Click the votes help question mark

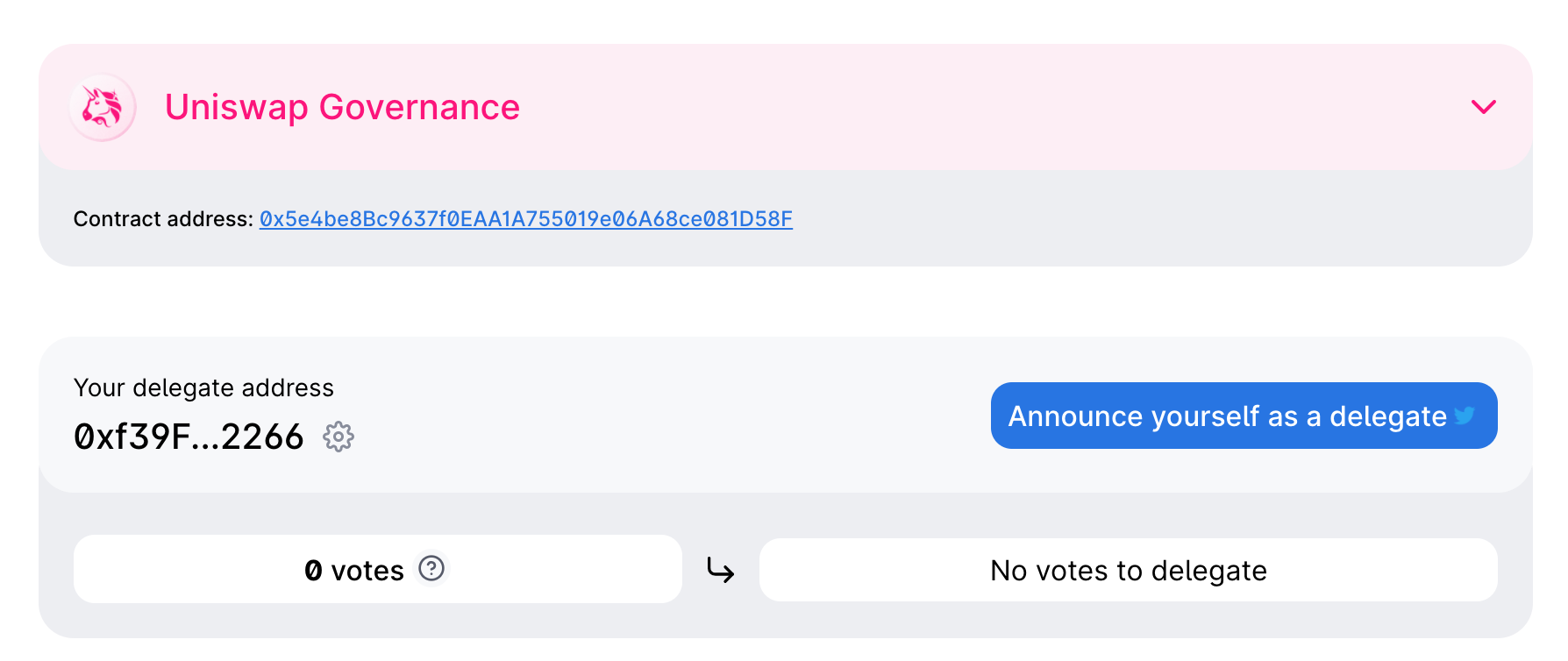(431, 569)
